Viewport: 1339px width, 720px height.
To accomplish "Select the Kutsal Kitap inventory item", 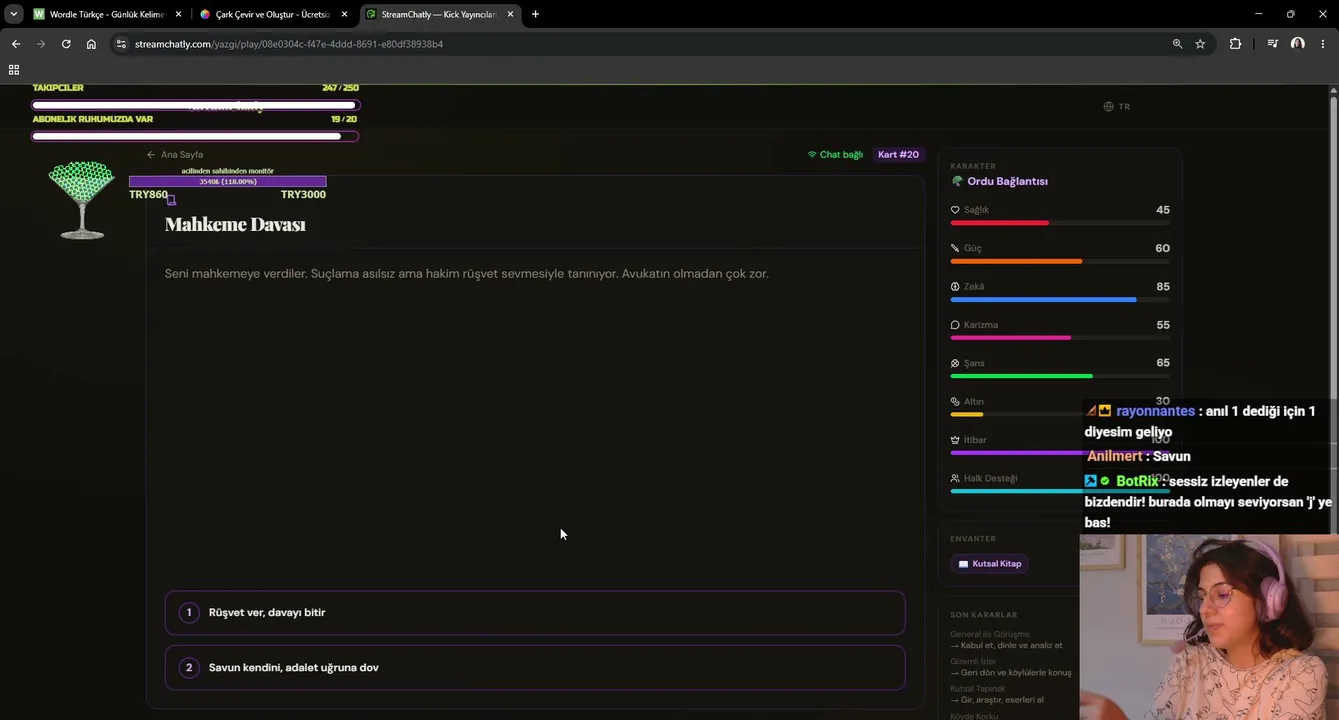I will 990,564.
